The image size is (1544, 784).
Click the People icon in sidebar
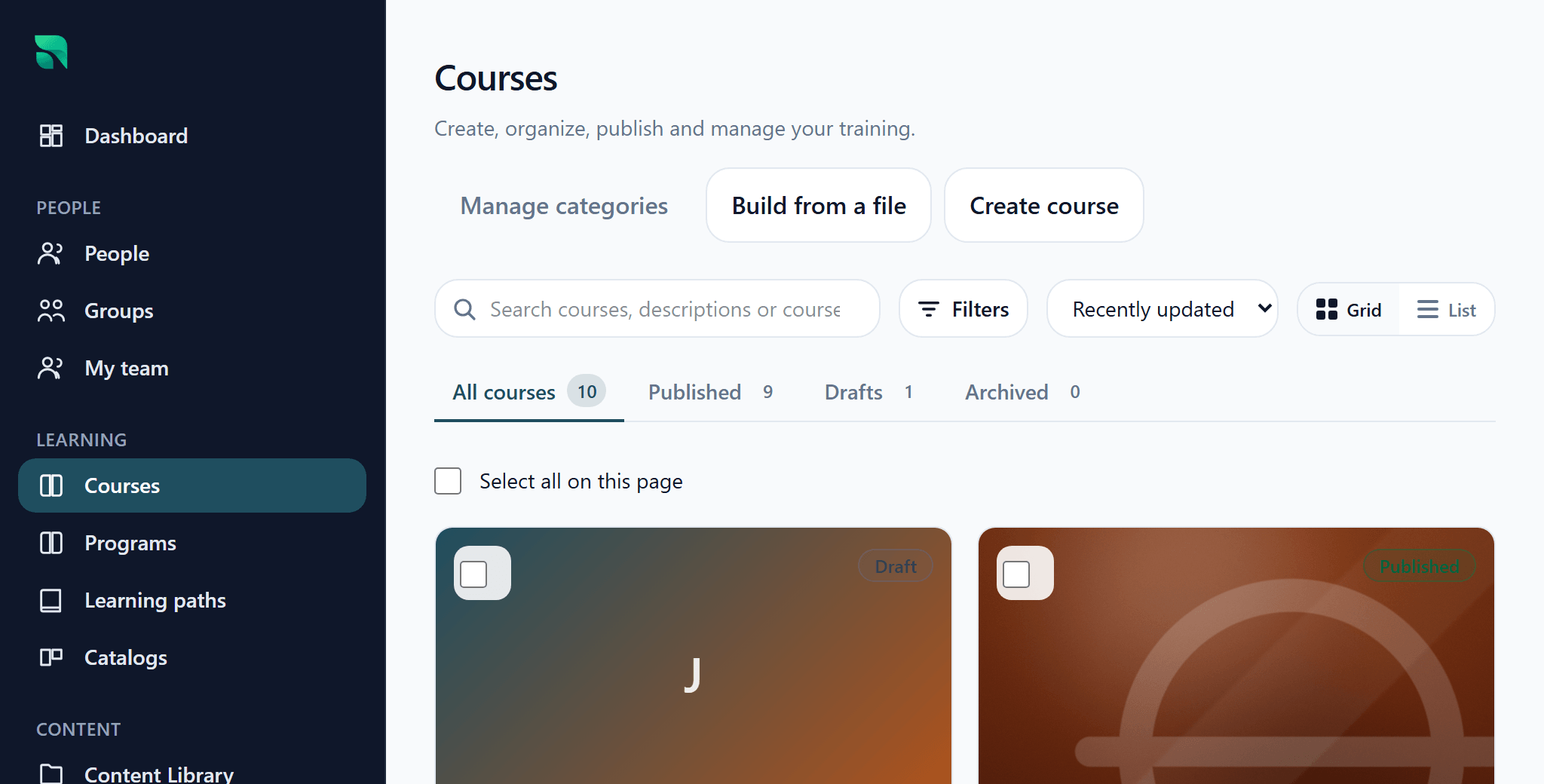51,253
